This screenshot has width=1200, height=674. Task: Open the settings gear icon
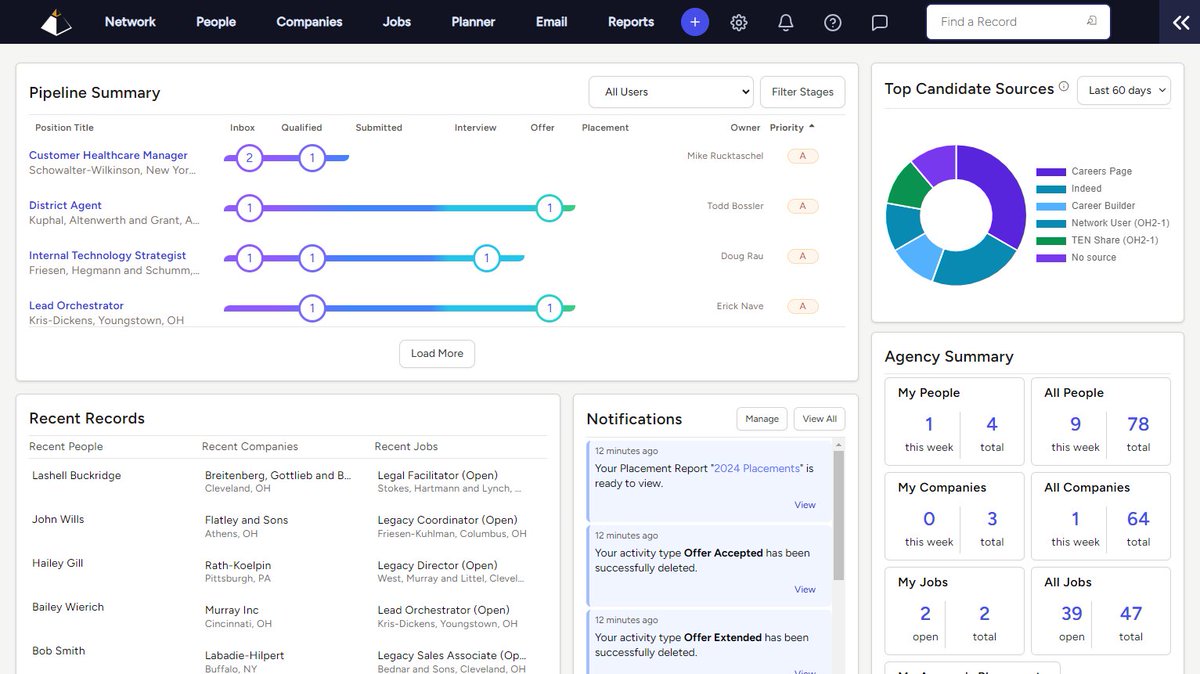click(738, 21)
